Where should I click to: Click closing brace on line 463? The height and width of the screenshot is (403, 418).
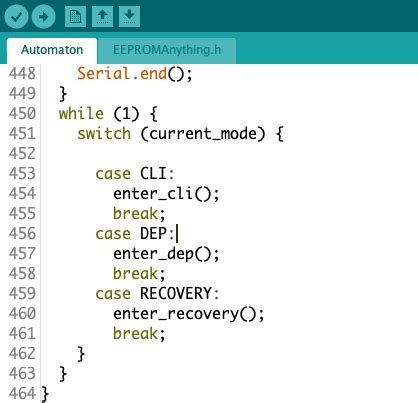(x=63, y=374)
